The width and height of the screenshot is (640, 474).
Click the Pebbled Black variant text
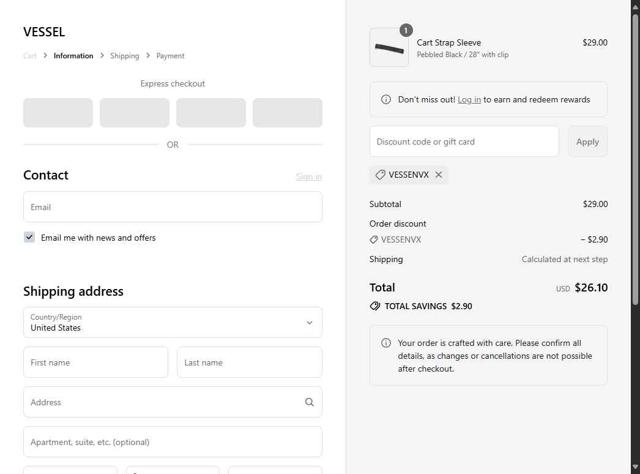tap(462, 55)
